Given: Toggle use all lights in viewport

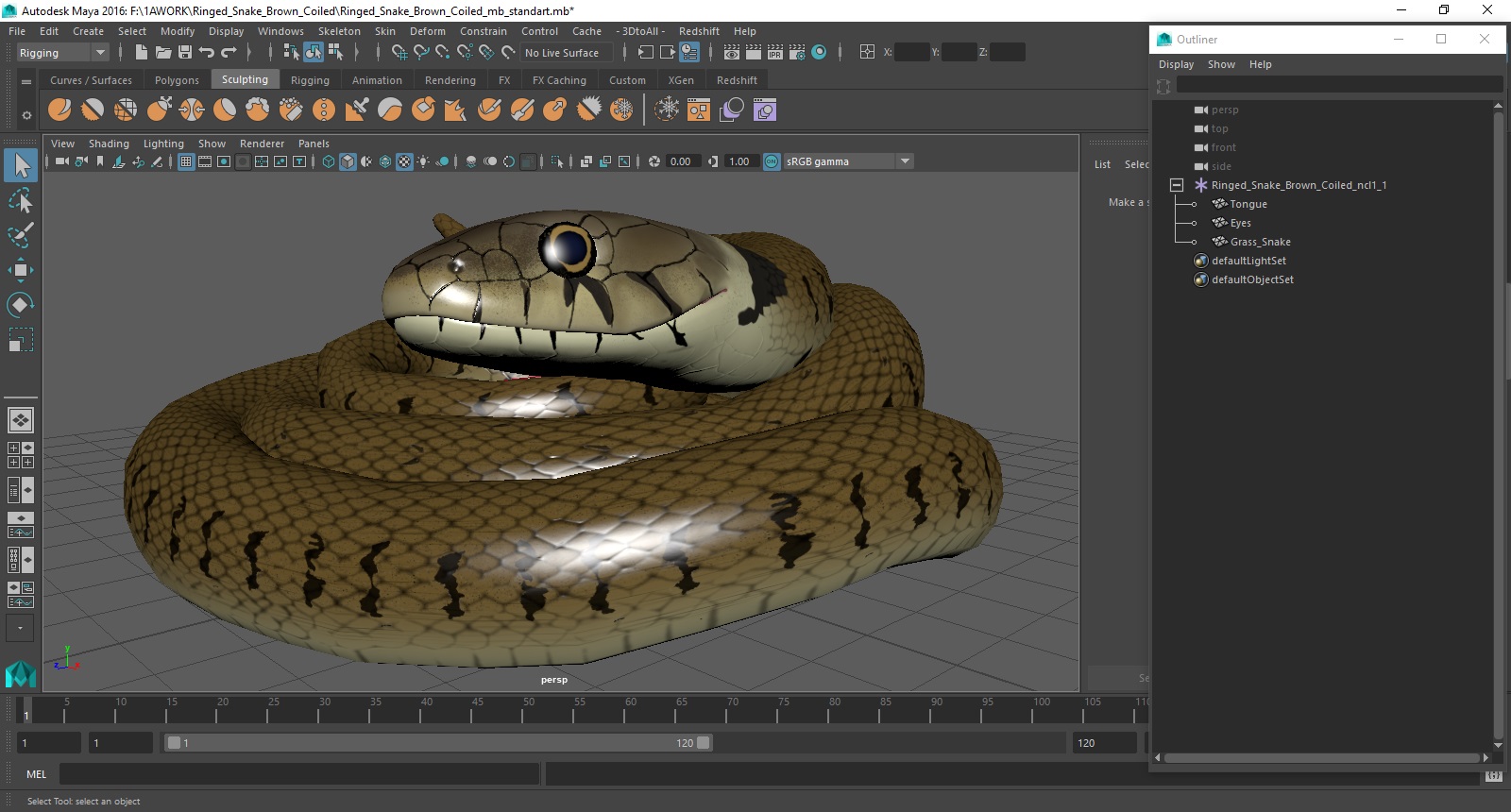Looking at the screenshot, I should pos(423,161).
